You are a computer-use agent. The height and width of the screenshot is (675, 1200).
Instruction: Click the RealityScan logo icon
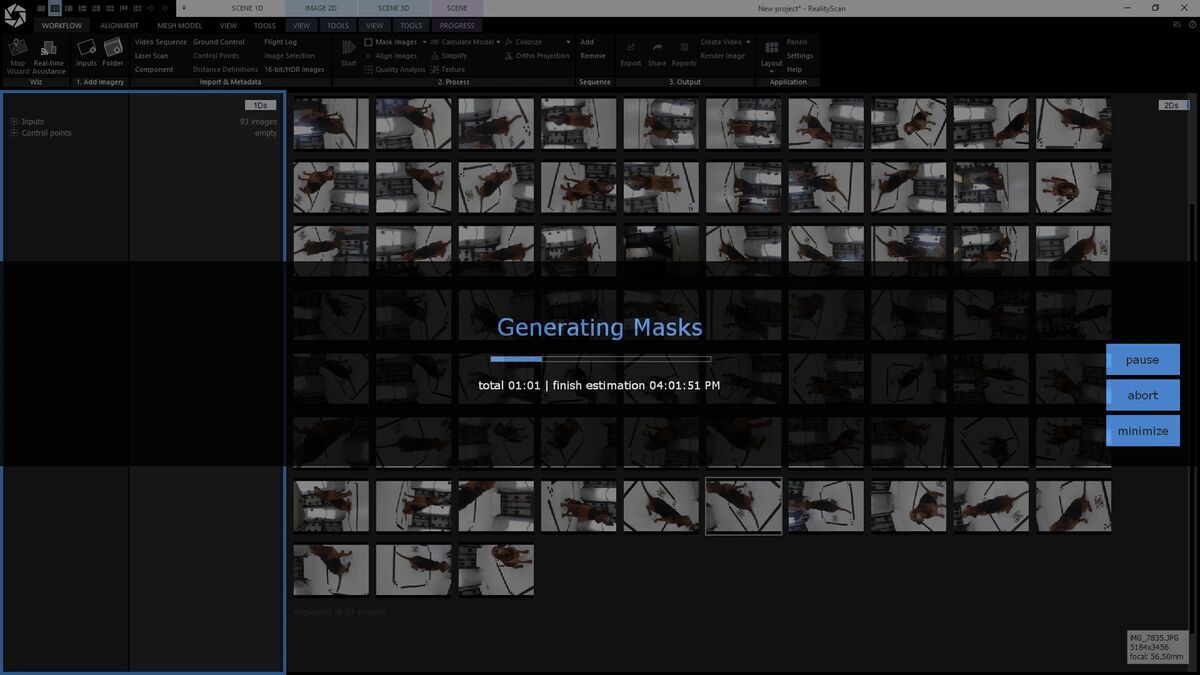pyautogui.click(x=15, y=16)
